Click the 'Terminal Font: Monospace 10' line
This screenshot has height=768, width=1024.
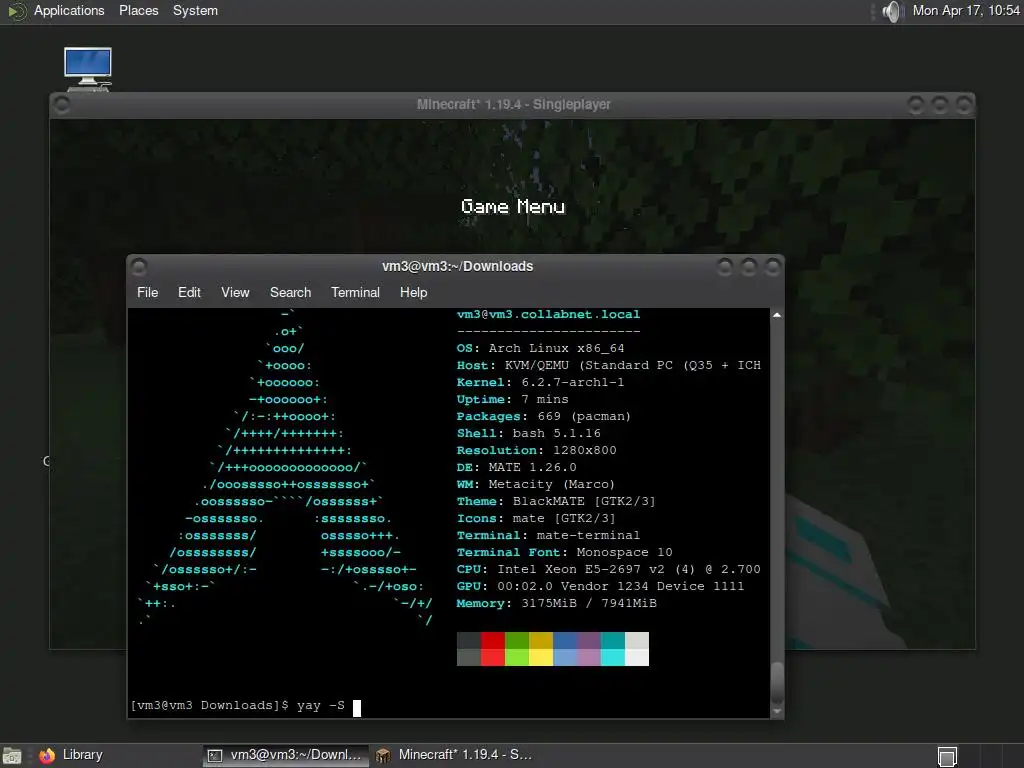(x=564, y=552)
